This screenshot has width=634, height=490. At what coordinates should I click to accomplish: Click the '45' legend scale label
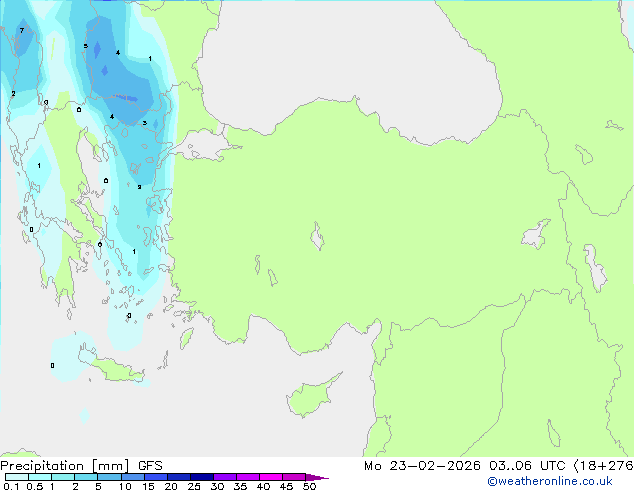(286, 486)
